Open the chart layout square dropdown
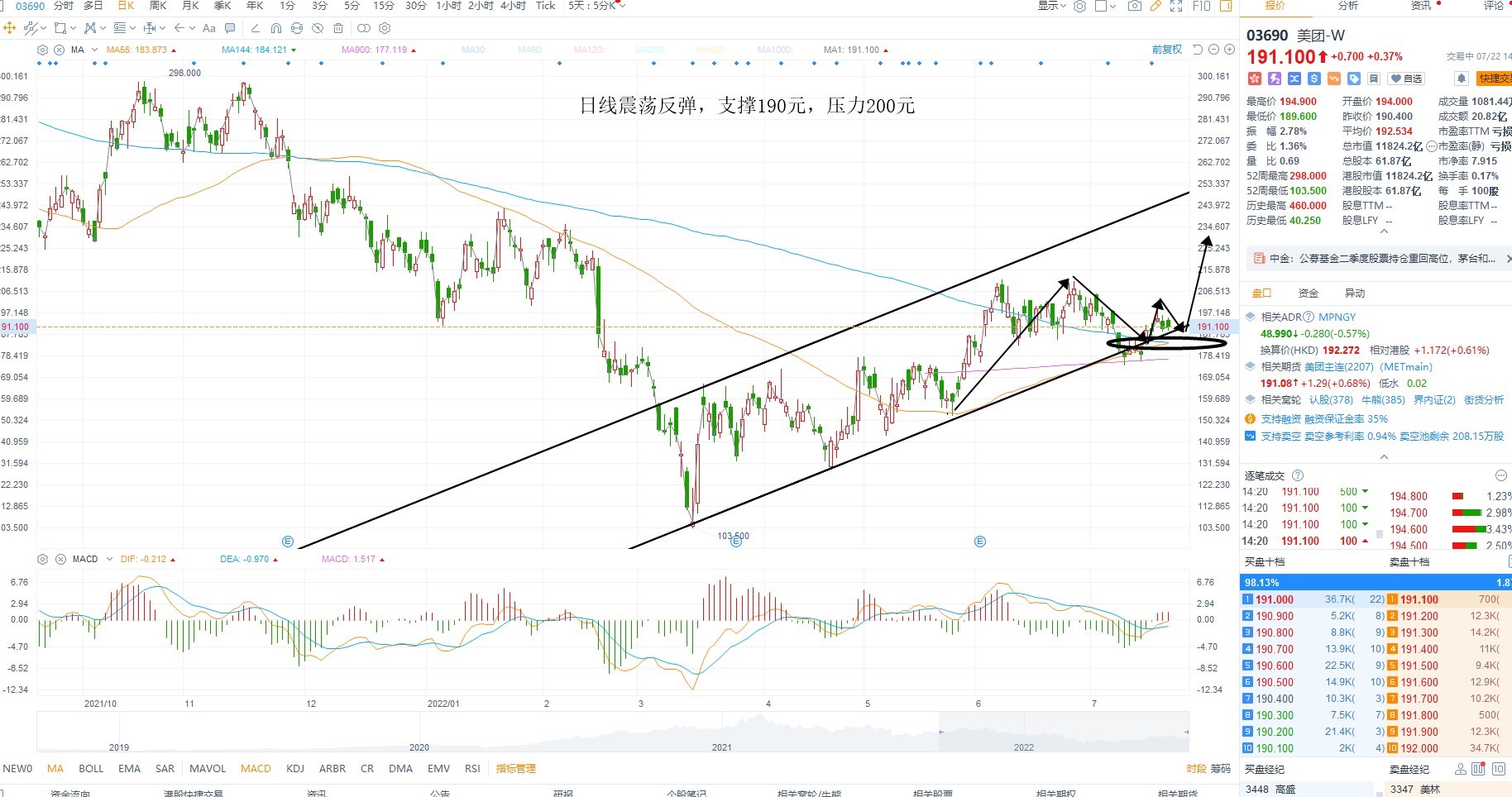 click(1106, 6)
